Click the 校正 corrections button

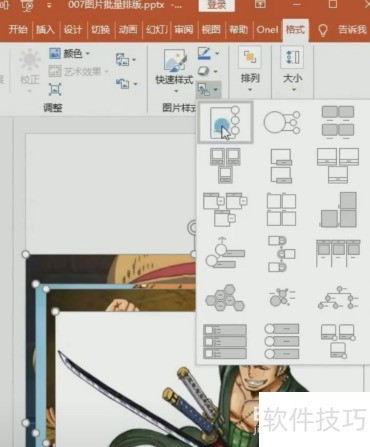(x=30, y=69)
